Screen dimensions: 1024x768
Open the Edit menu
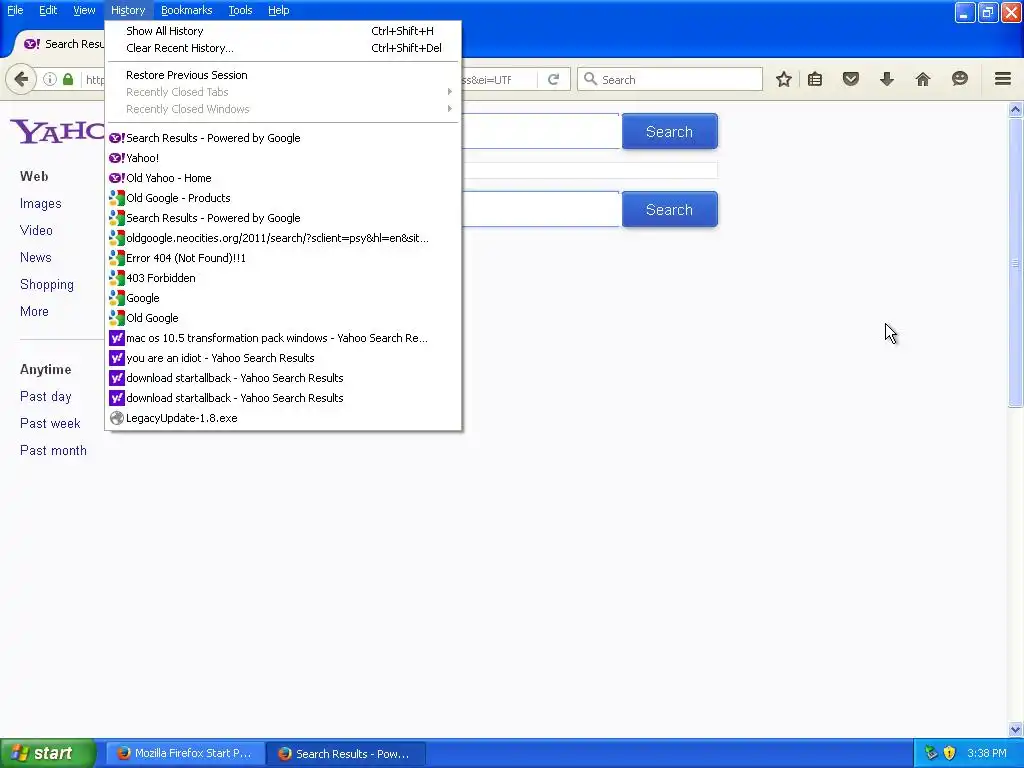click(x=48, y=10)
